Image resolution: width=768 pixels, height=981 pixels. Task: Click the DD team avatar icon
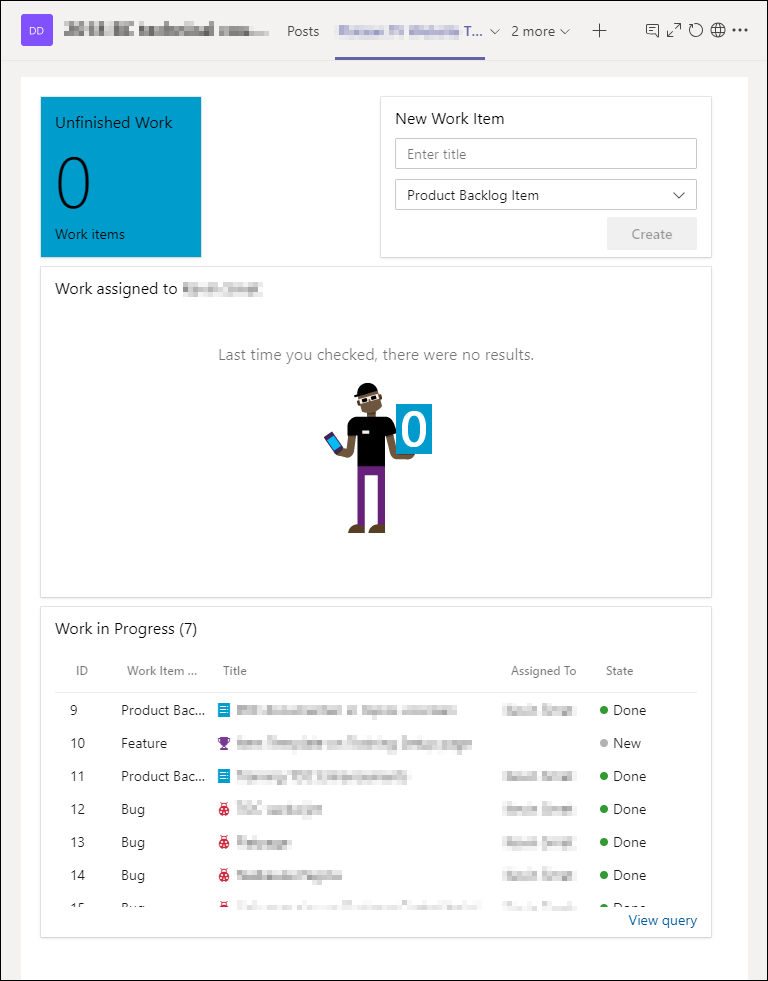pos(37,31)
